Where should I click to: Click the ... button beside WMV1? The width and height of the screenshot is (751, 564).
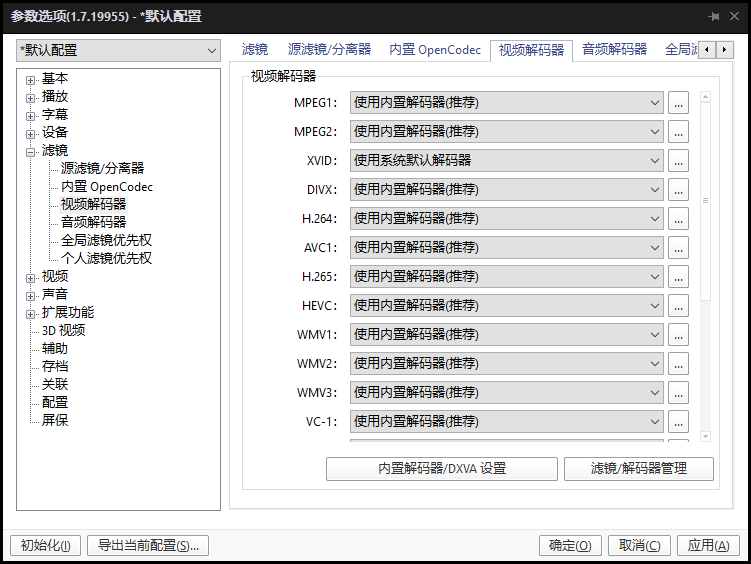pos(678,334)
